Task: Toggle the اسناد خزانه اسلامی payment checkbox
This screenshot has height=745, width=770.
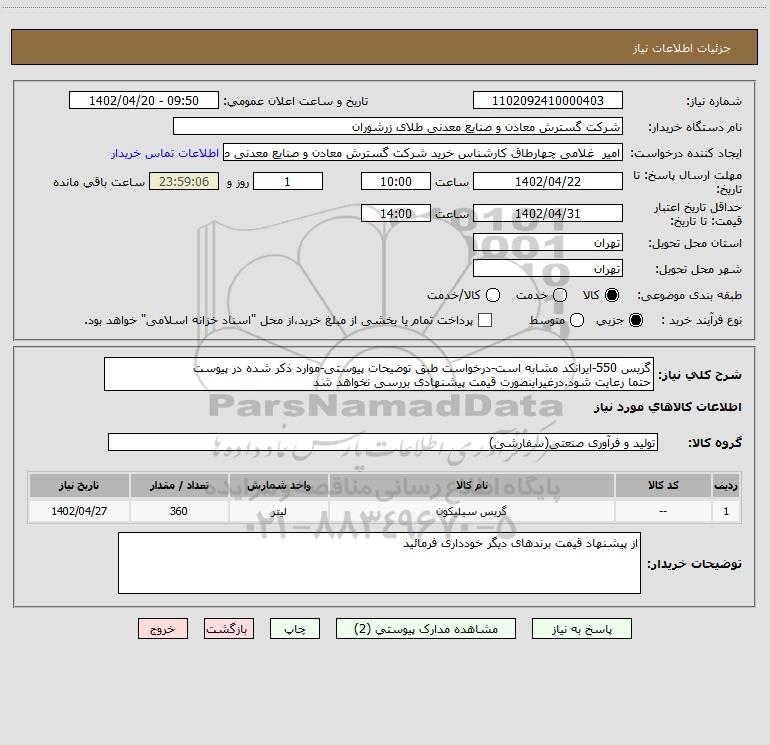Action: click(485, 320)
